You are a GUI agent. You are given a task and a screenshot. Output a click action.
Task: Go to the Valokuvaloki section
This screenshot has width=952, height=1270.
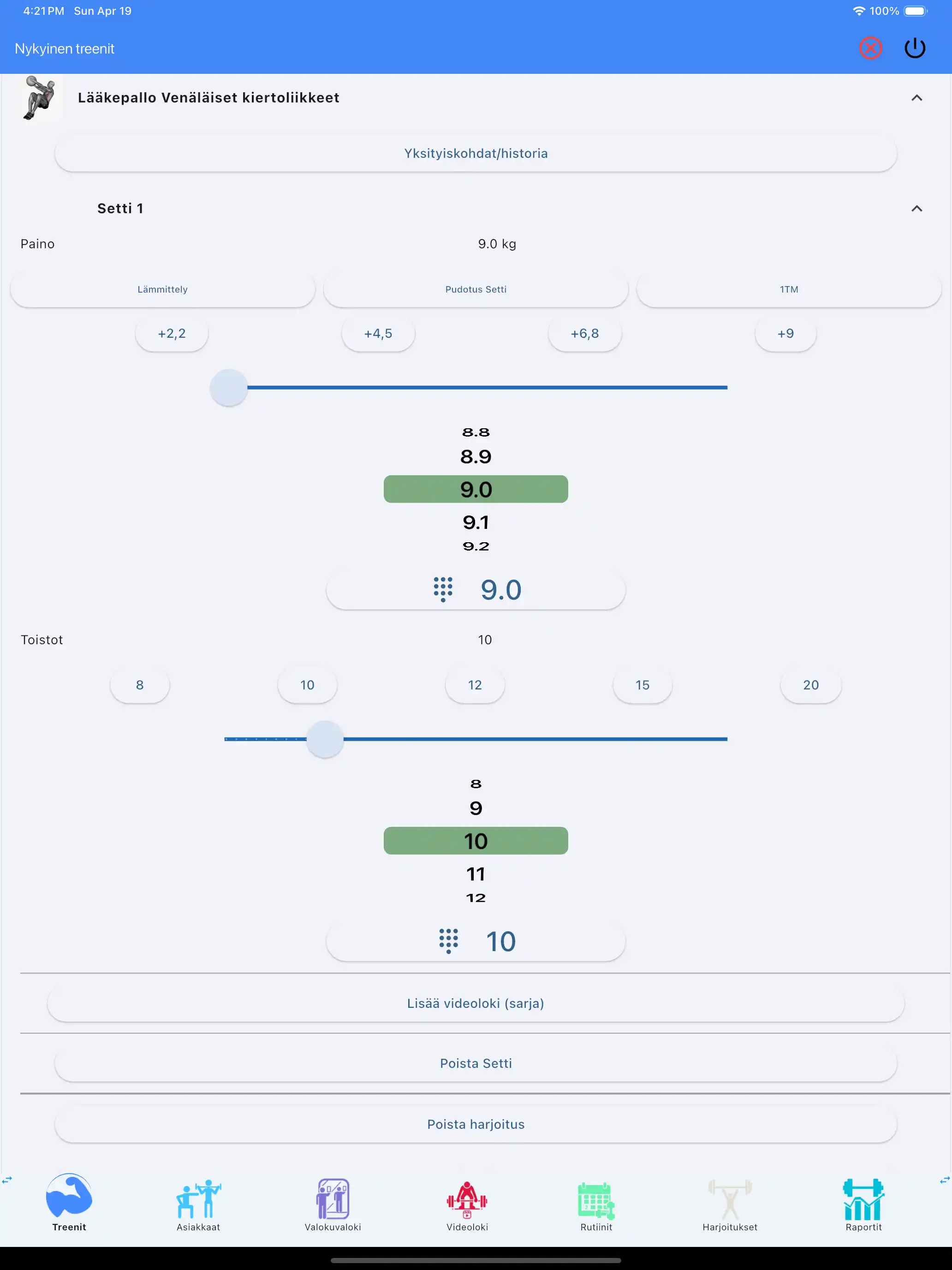point(333,1204)
